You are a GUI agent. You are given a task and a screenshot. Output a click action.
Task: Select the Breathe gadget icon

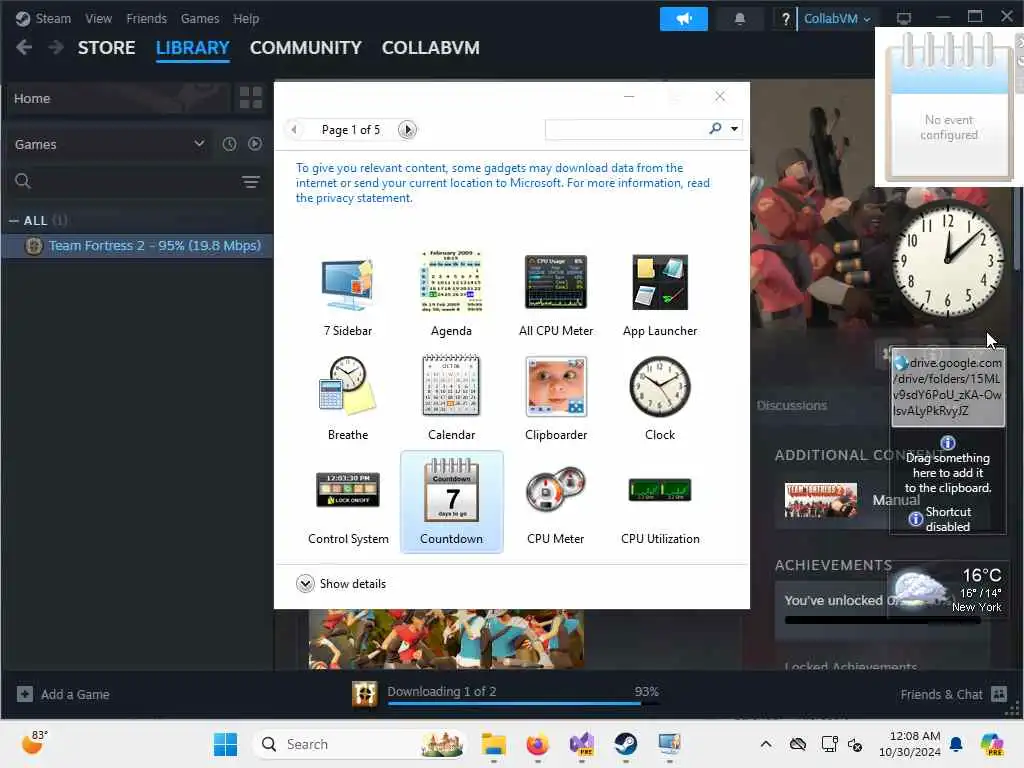click(x=347, y=387)
